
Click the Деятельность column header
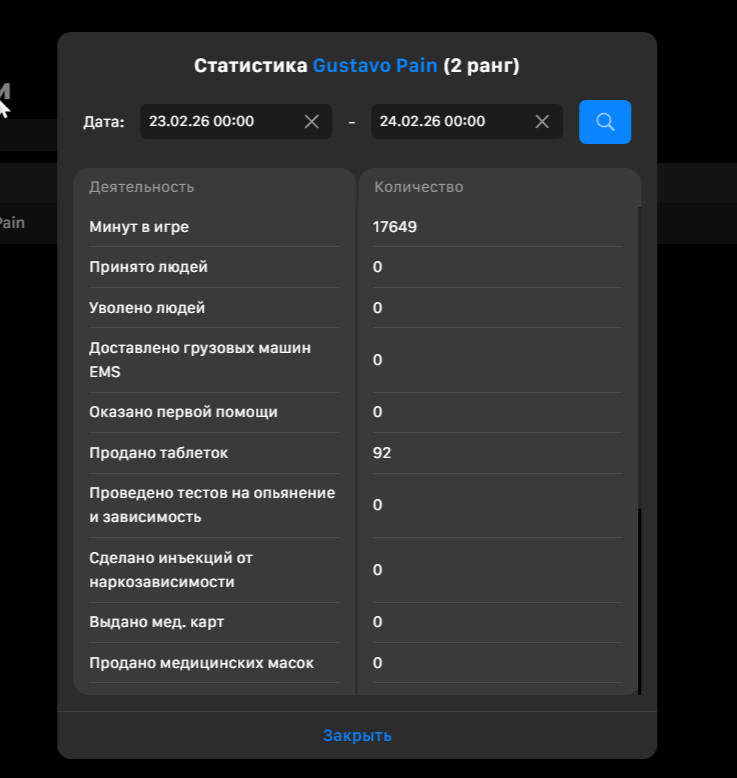[141, 187]
